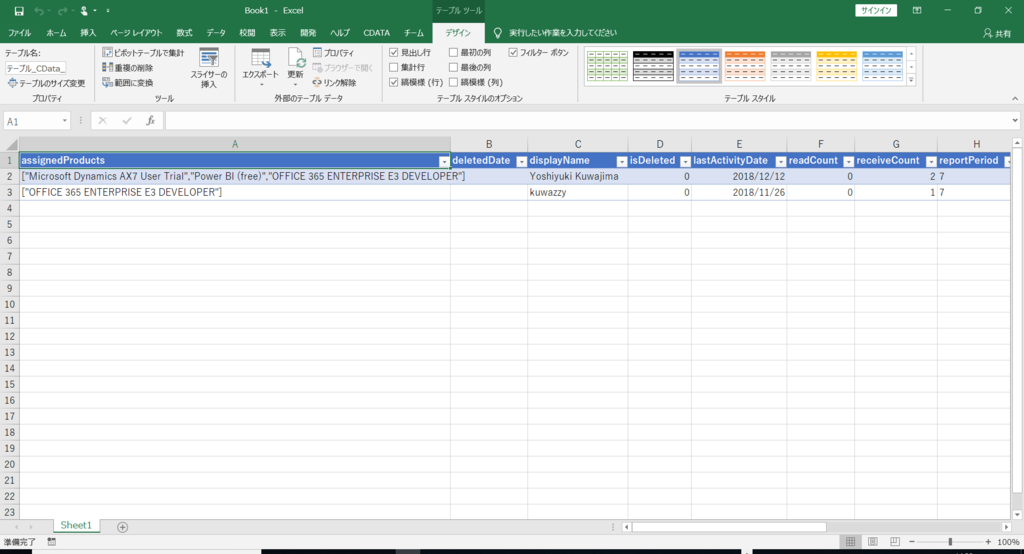Screen dimensions: 1024x554
Task: Click the Select All corner triangle
Action: tap(10, 144)
